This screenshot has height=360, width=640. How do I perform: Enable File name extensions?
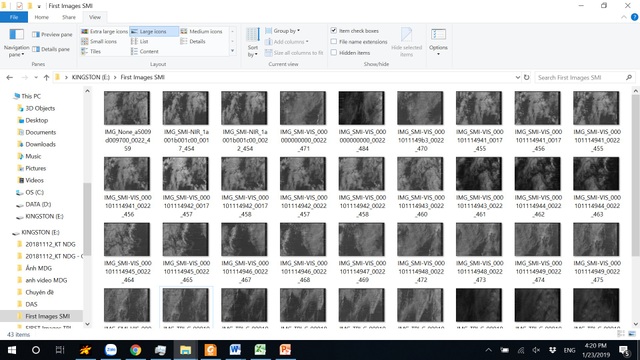click(334, 42)
